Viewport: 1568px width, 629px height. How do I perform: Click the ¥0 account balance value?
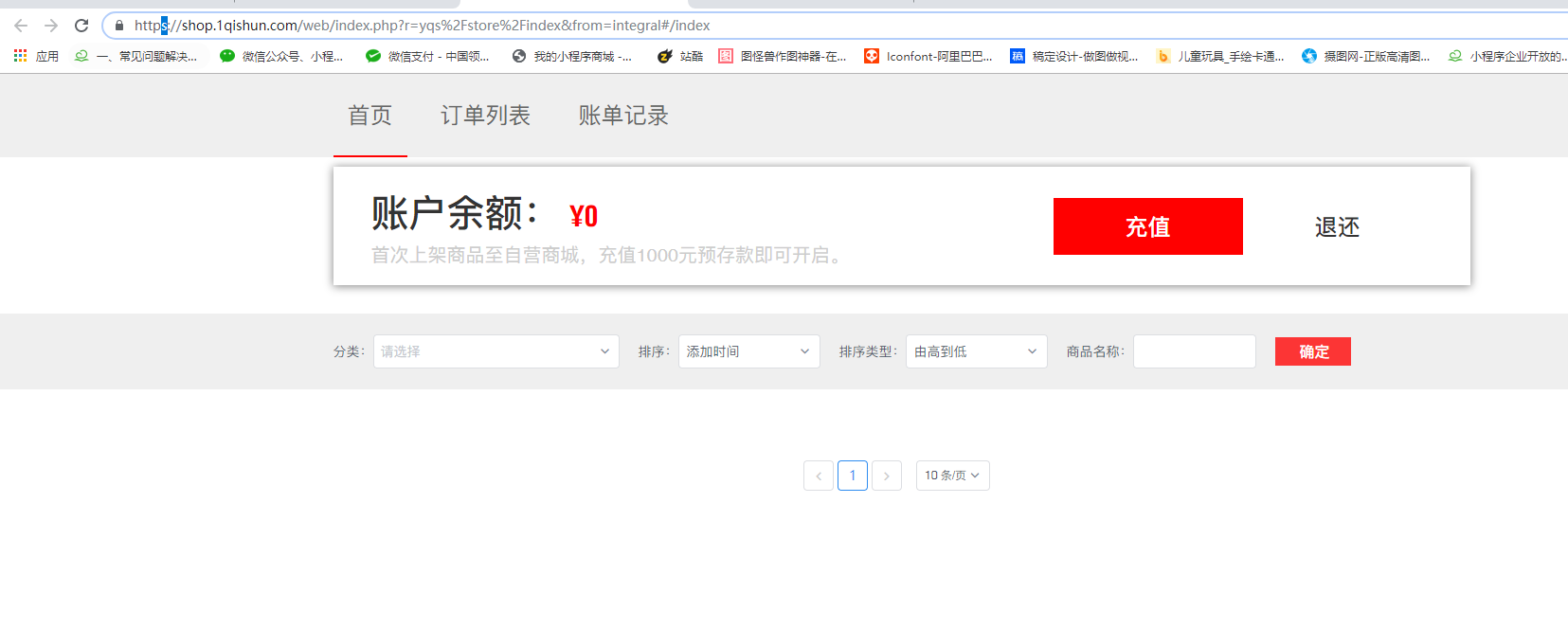click(x=584, y=216)
